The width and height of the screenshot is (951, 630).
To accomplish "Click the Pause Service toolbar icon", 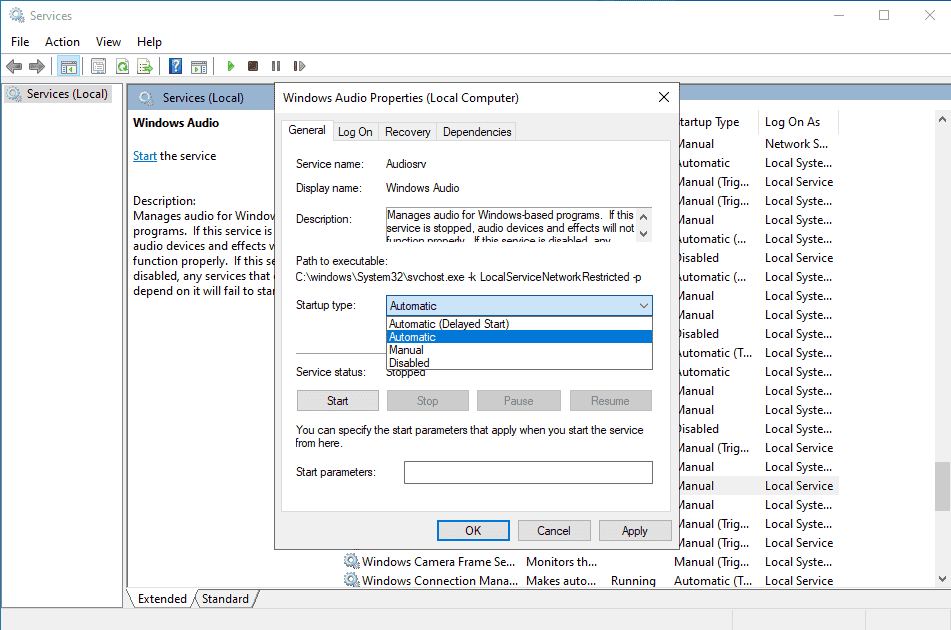I will [x=276, y=66].
